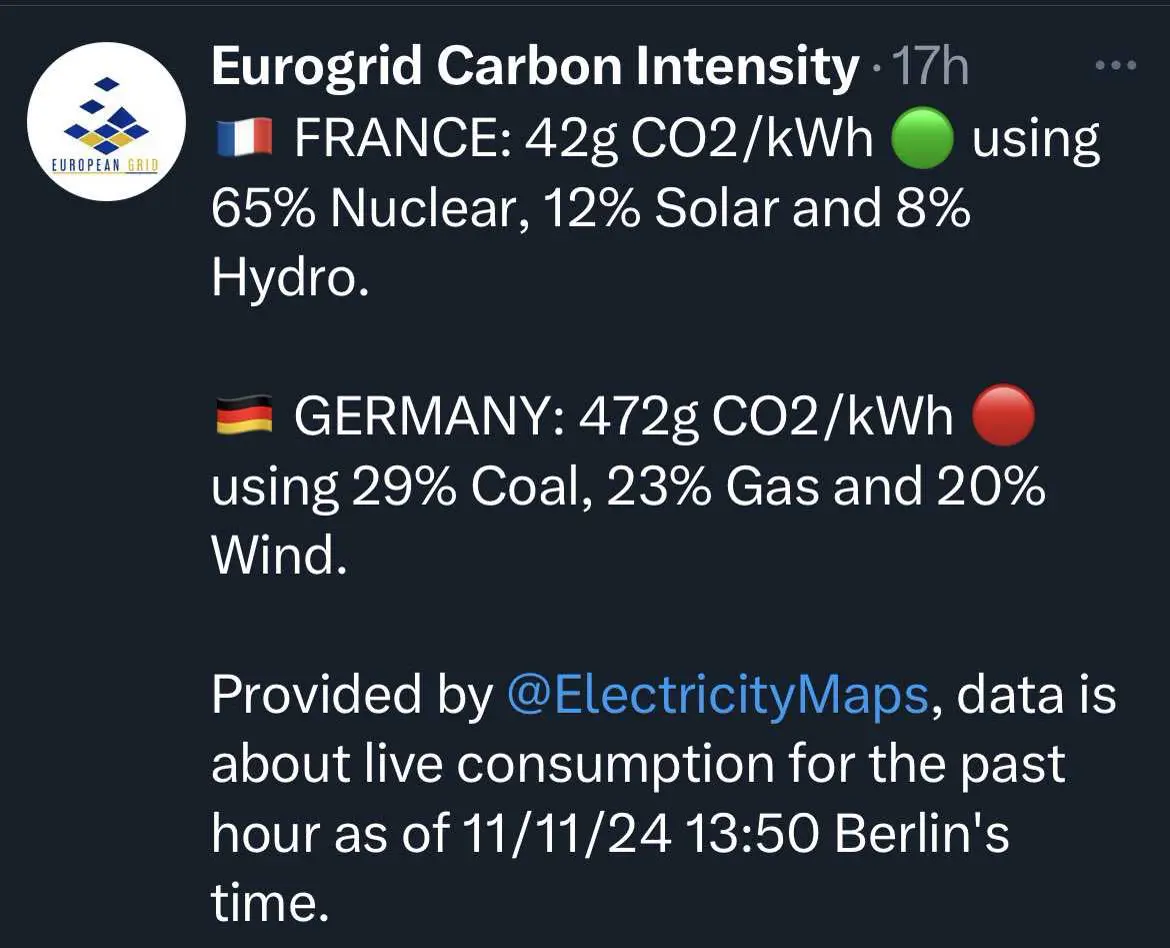Image resolution: width=1170 pixels, height=948 pixels.
Task: Click the "GERMANY: 472g CO2/kWh" text
Action: coord(623,416)
